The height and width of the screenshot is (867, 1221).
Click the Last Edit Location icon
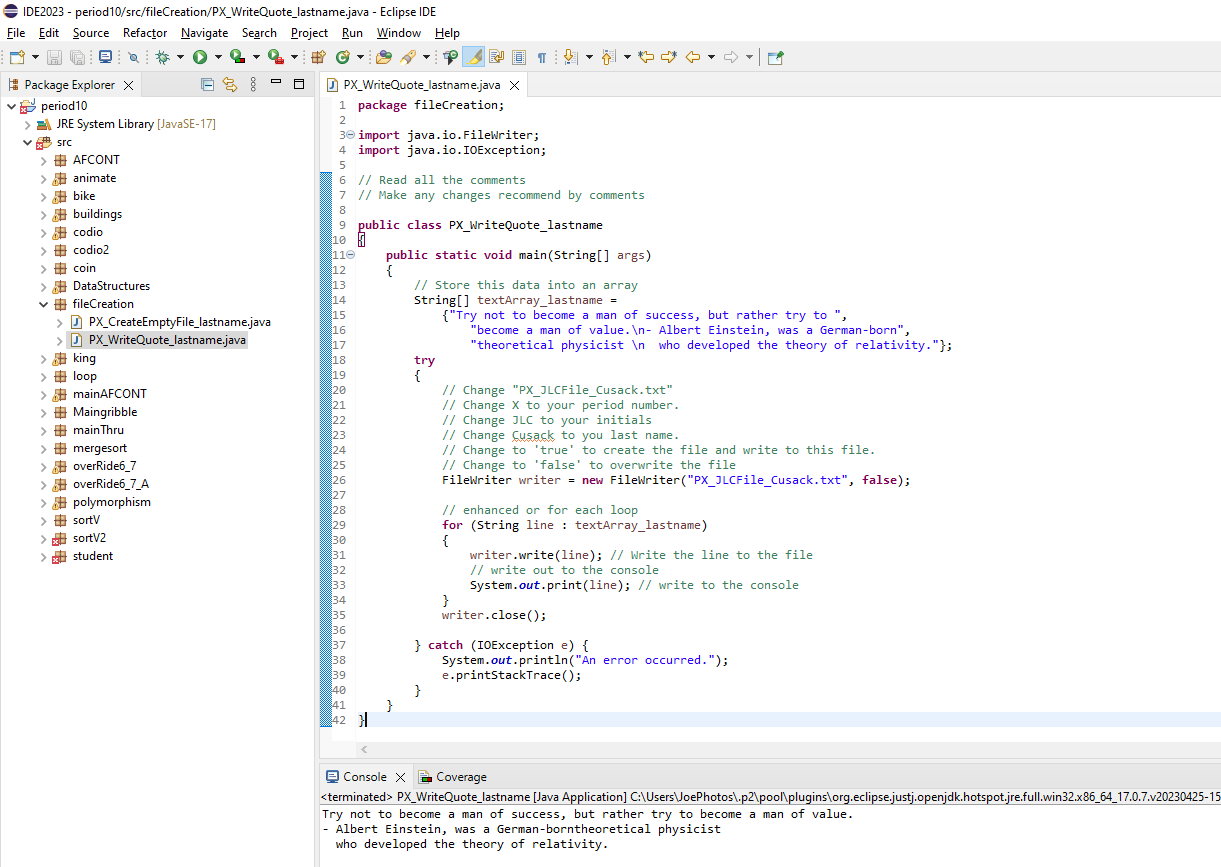tap(646, 58)
